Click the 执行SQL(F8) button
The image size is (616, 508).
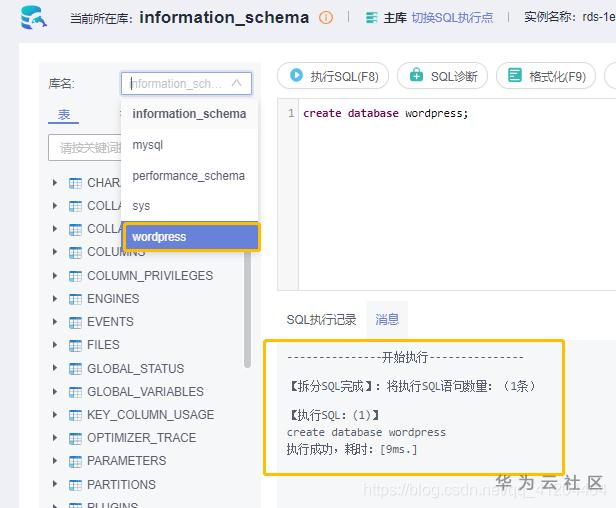pyautogui.click(x=334, y=75)
